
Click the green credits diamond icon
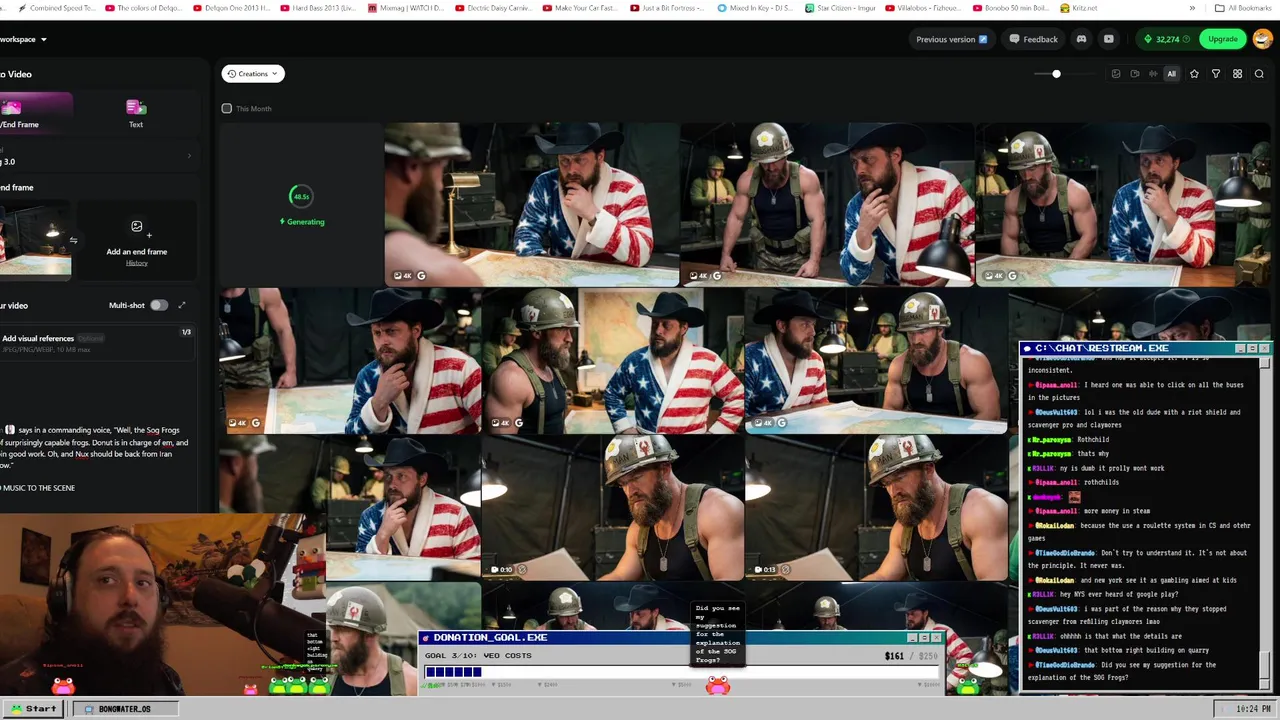pos(1148,39)
